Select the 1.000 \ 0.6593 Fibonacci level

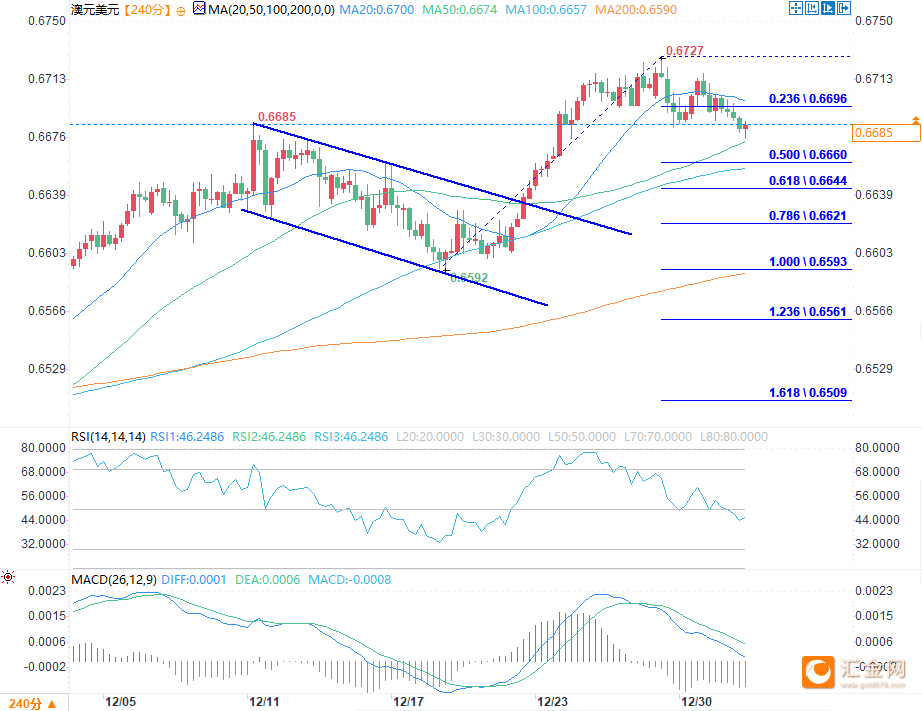(x=808, y=262)
